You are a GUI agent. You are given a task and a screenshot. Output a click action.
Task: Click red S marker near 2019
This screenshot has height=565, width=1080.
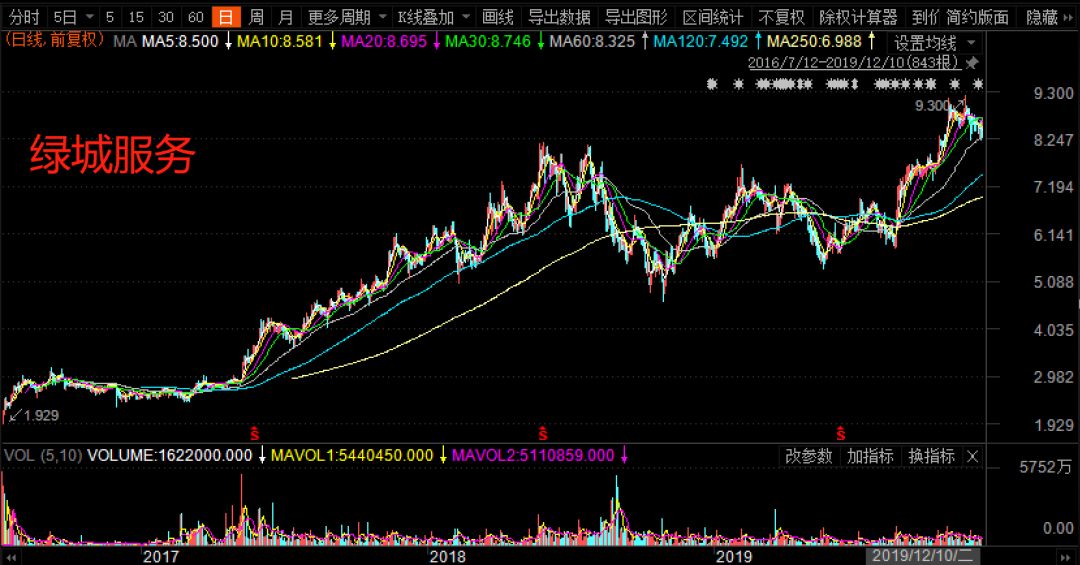[840, 434]
